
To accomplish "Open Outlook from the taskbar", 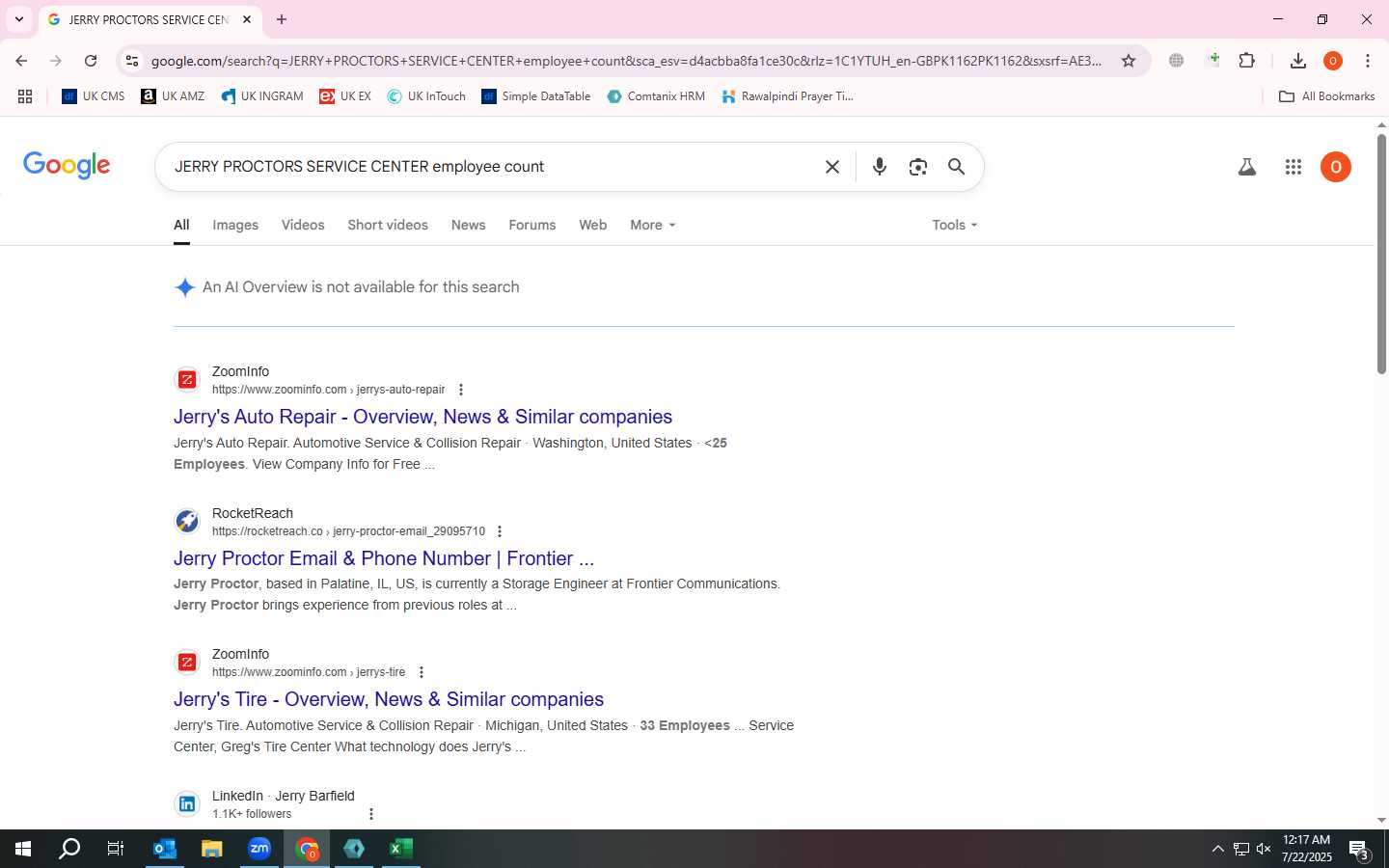I will coord(165,849).
